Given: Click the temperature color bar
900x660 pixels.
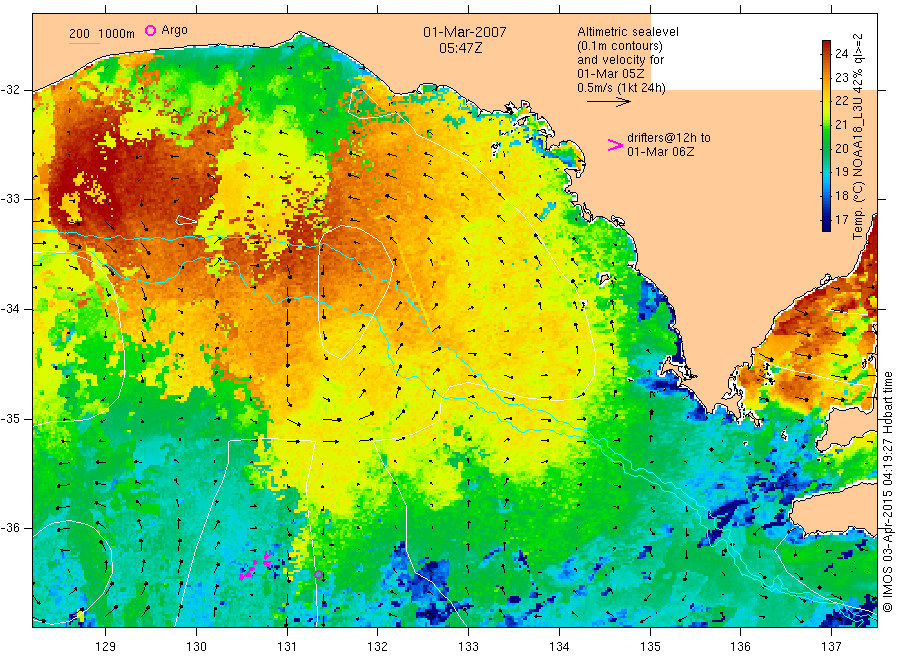Looking at the screenshot, I should 826,135.
